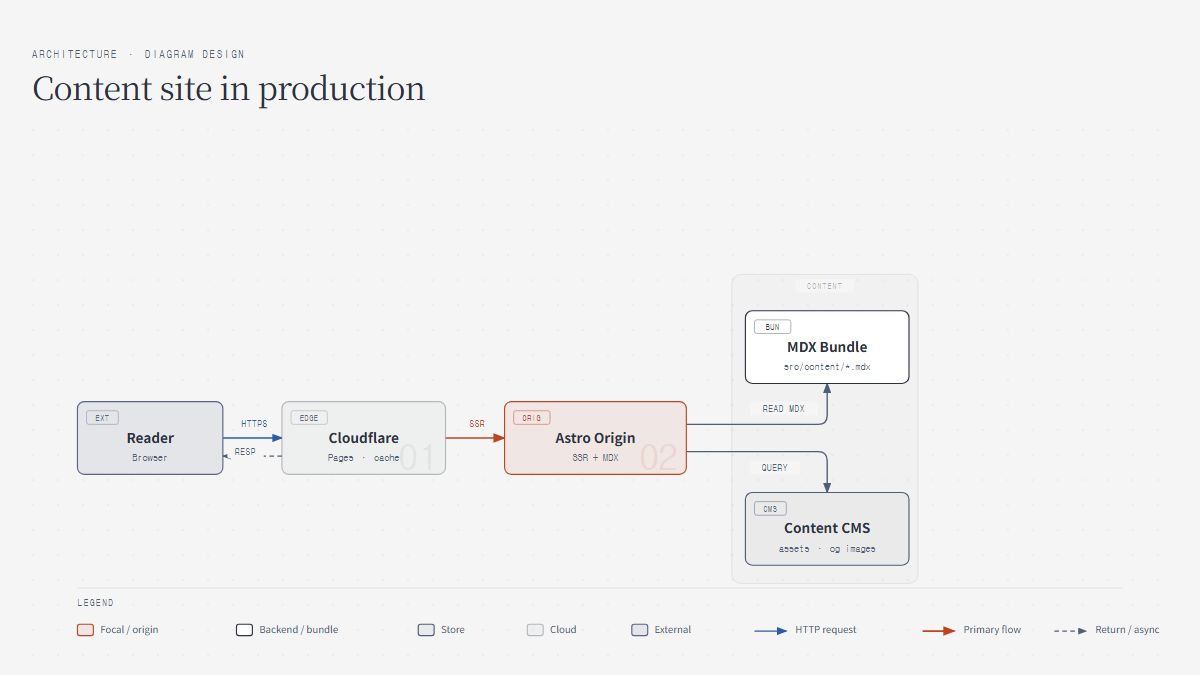1200x675 pixels.
Task: Click the "ARCHITECTURE · DIAGRAM DESIGN" header text
Action: tap(138, 54)
